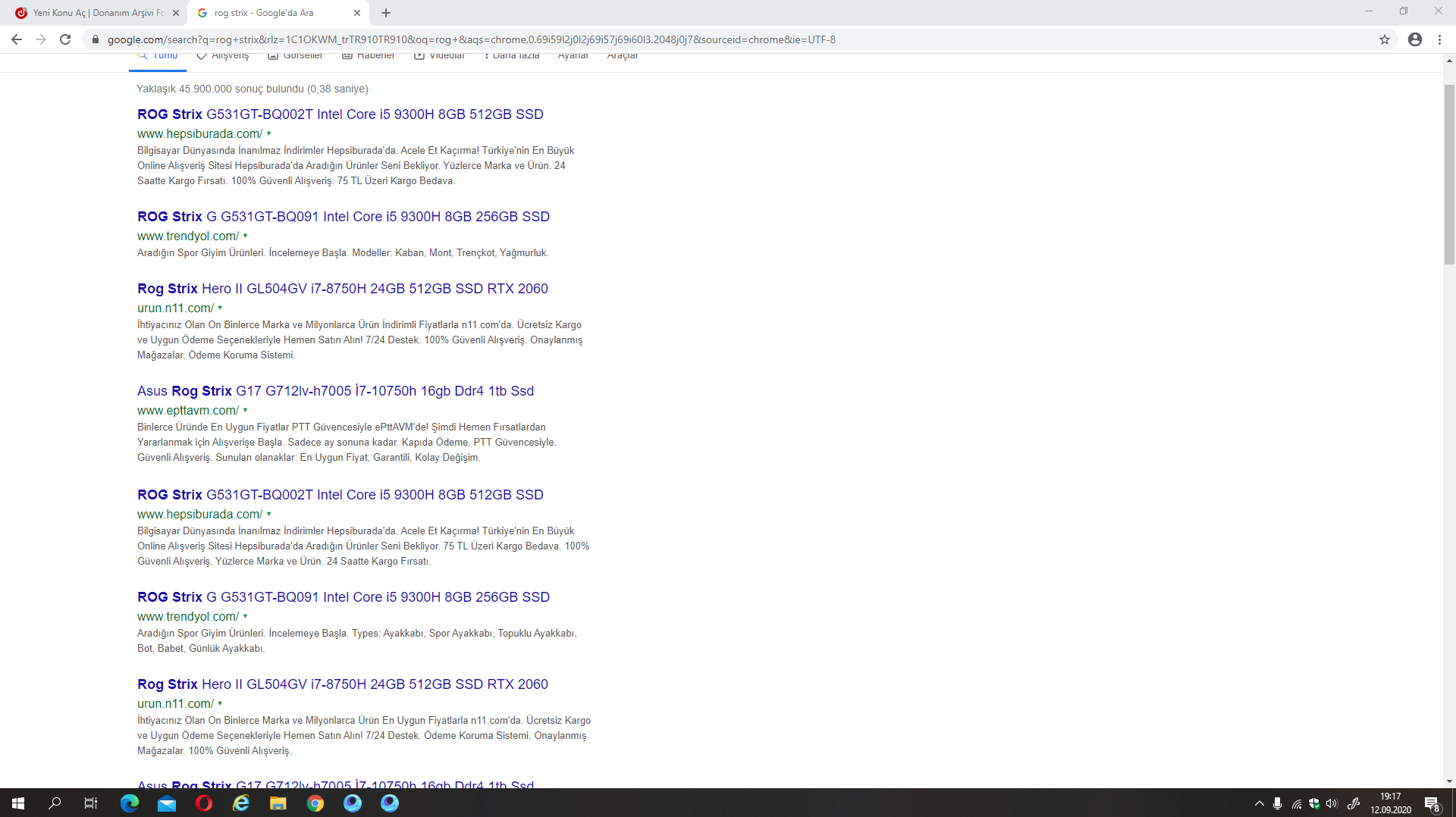Launch Internet Explorer from the taskbar
Image resolution: width=1456 pixels, height=817 pixels.
coord(241,803)
